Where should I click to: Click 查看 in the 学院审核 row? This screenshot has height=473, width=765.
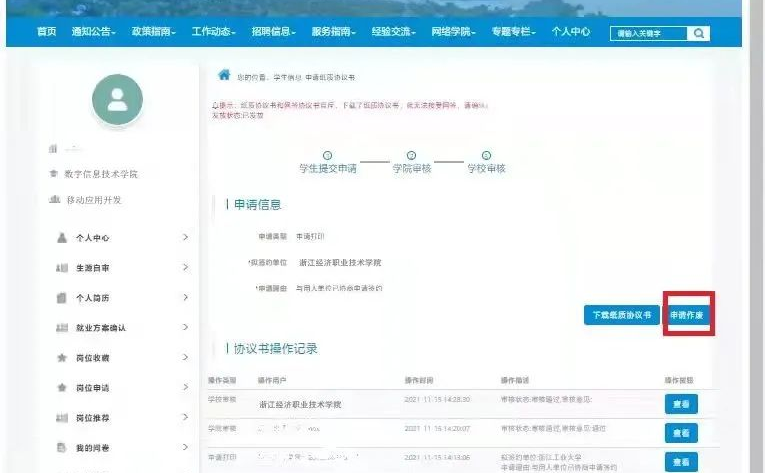click(681, 433)
